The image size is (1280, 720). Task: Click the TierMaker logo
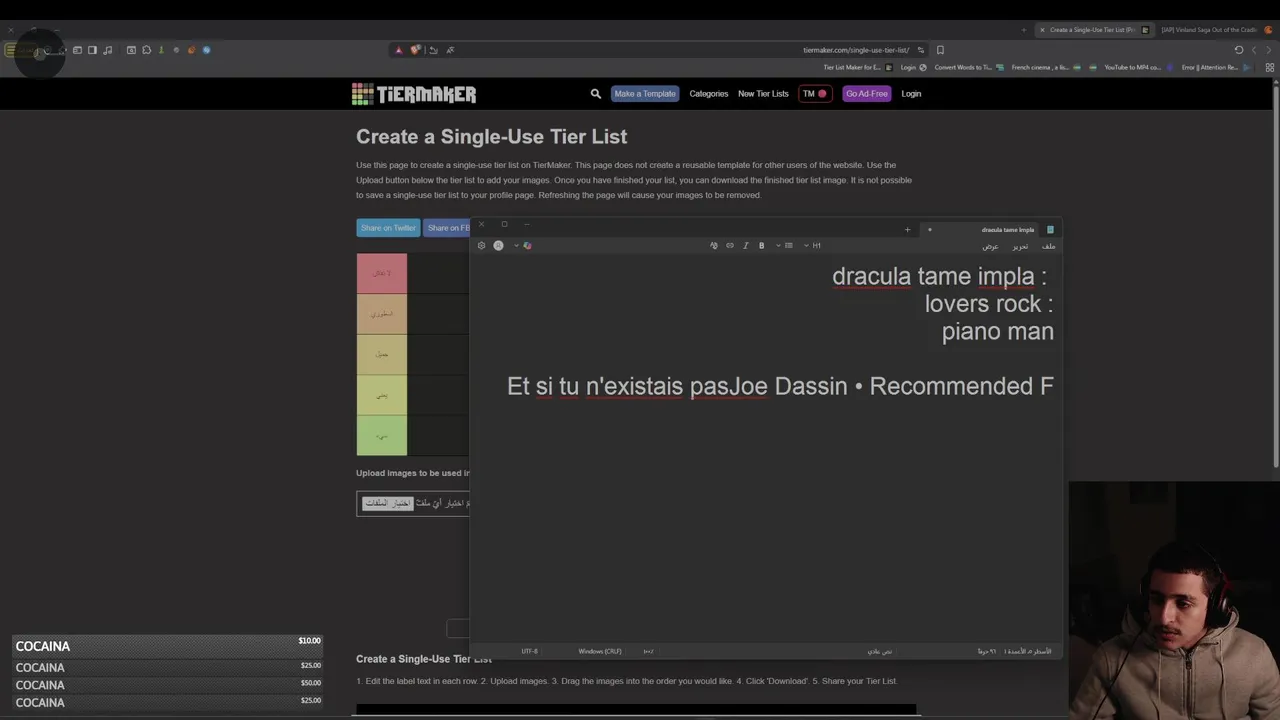point(414,94)
